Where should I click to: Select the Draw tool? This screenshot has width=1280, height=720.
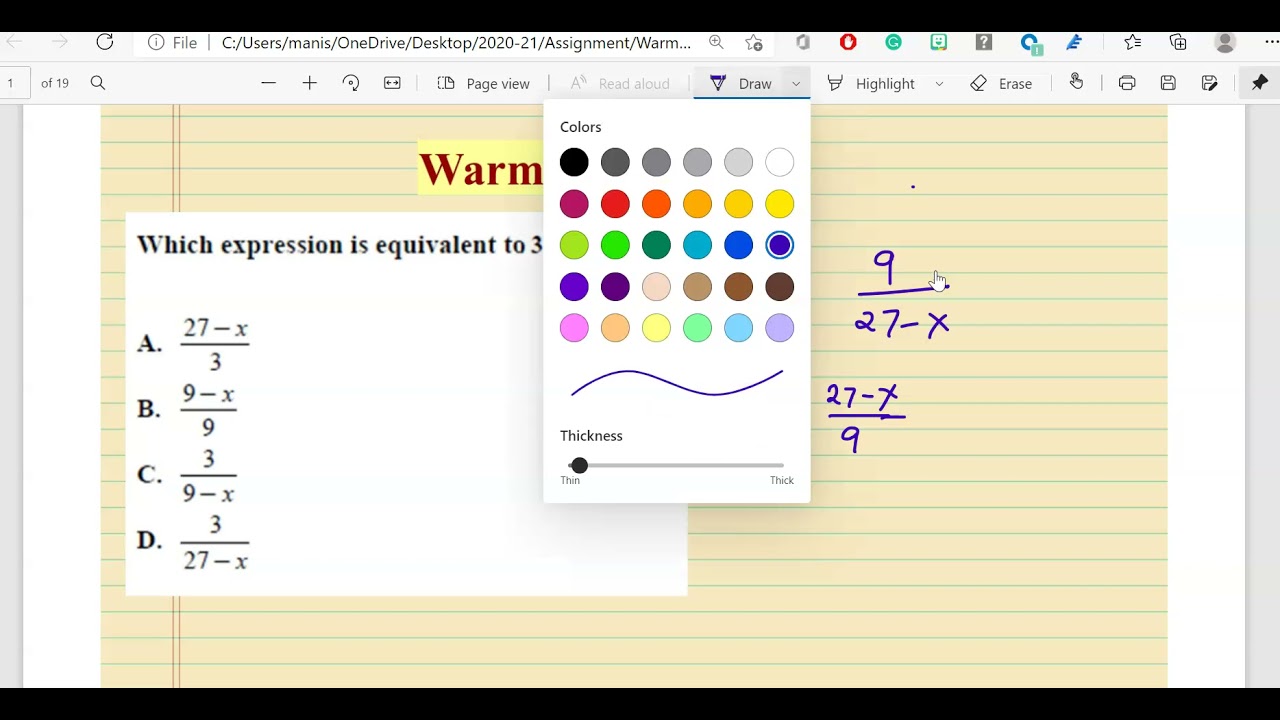741,83
